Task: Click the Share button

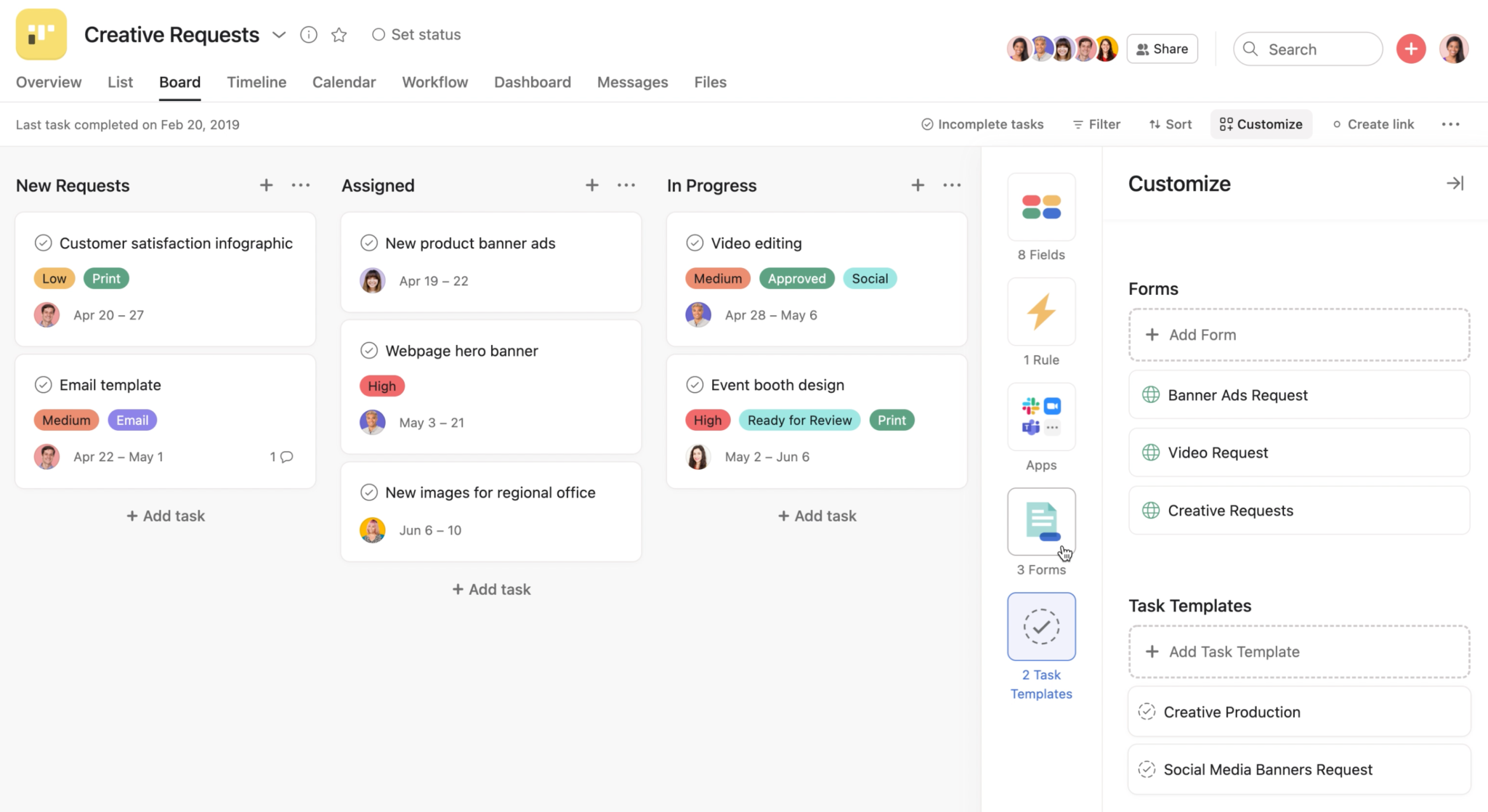Action: pos(1162,49)
